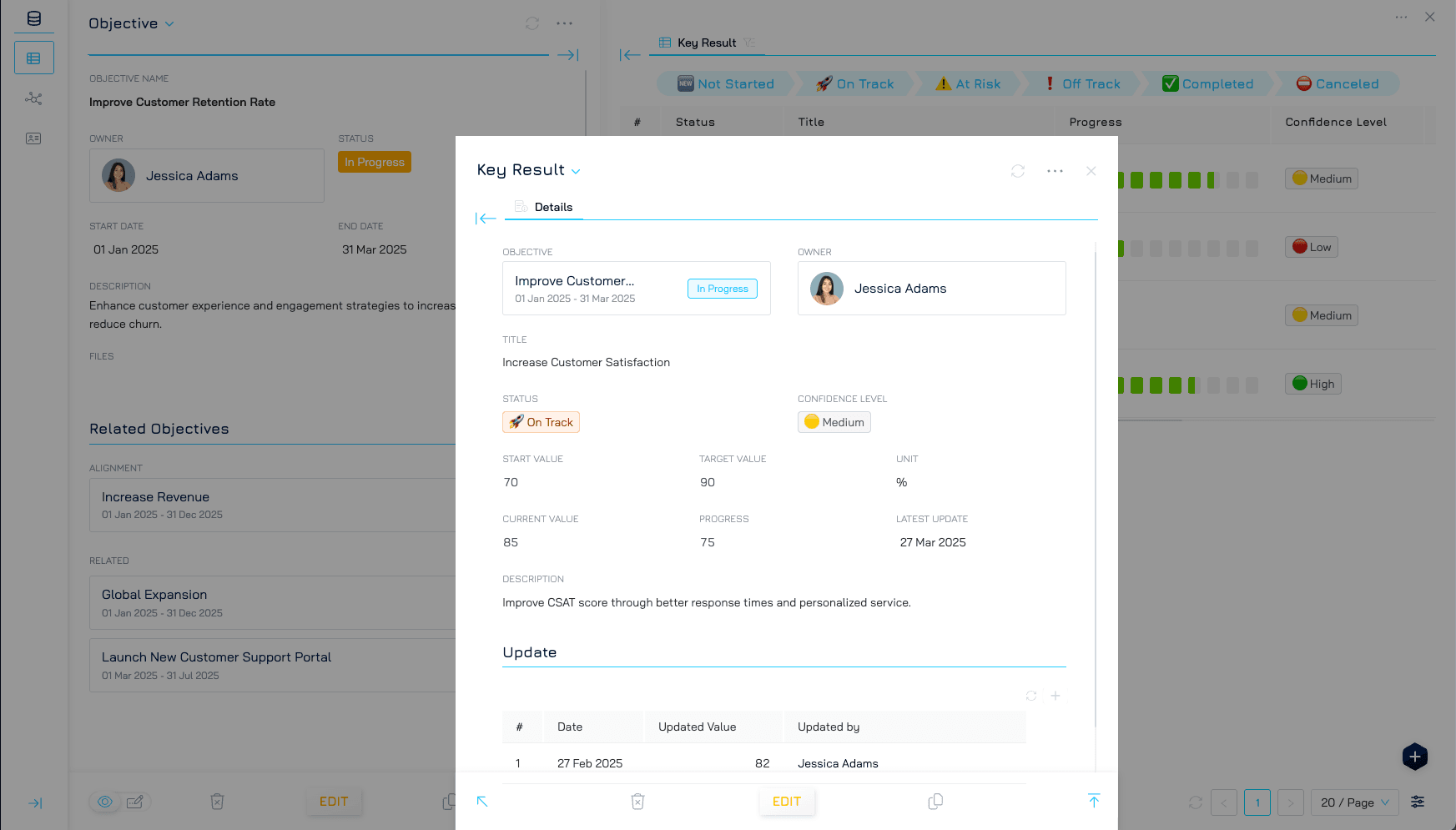Click the Updated by column header
Viewport: 1456px width, 830px height.
[x=829, y=727]
